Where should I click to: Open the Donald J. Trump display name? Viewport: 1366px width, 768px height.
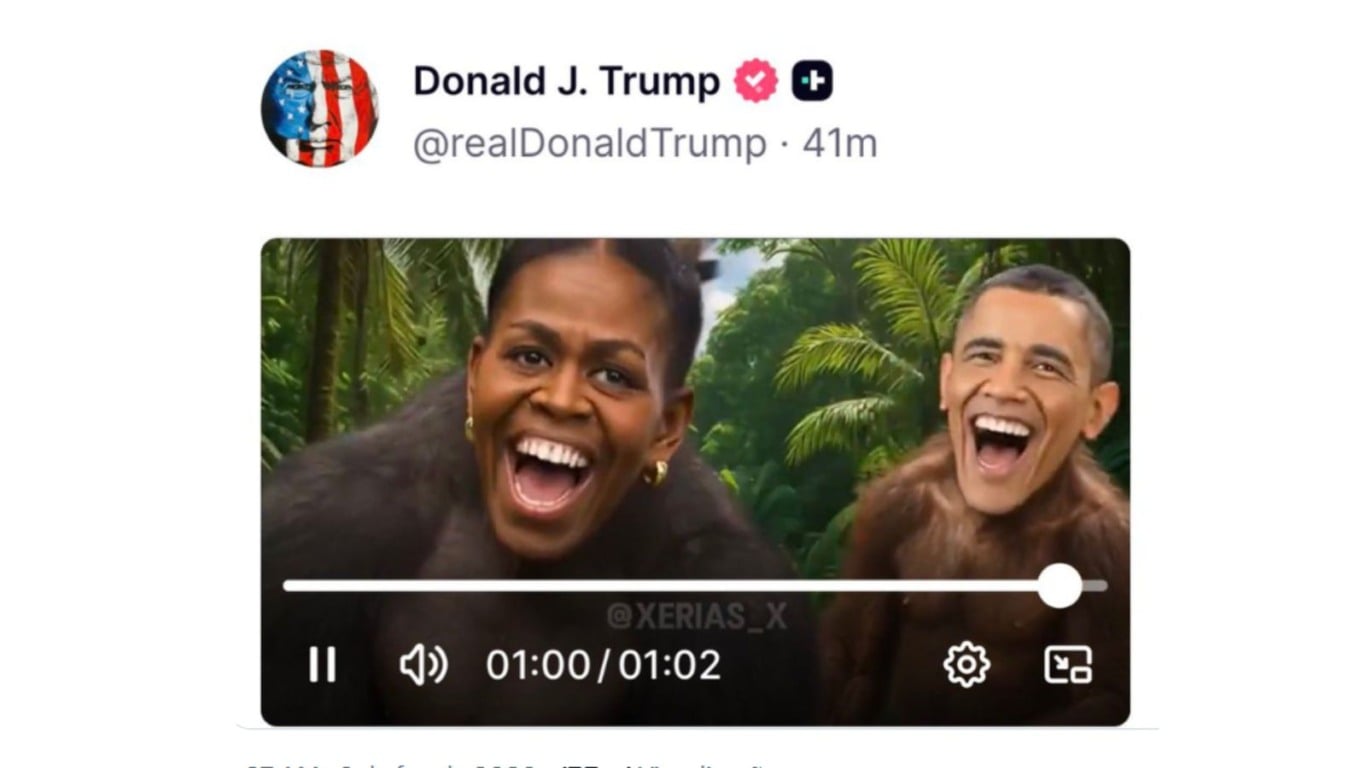[566, 82]
